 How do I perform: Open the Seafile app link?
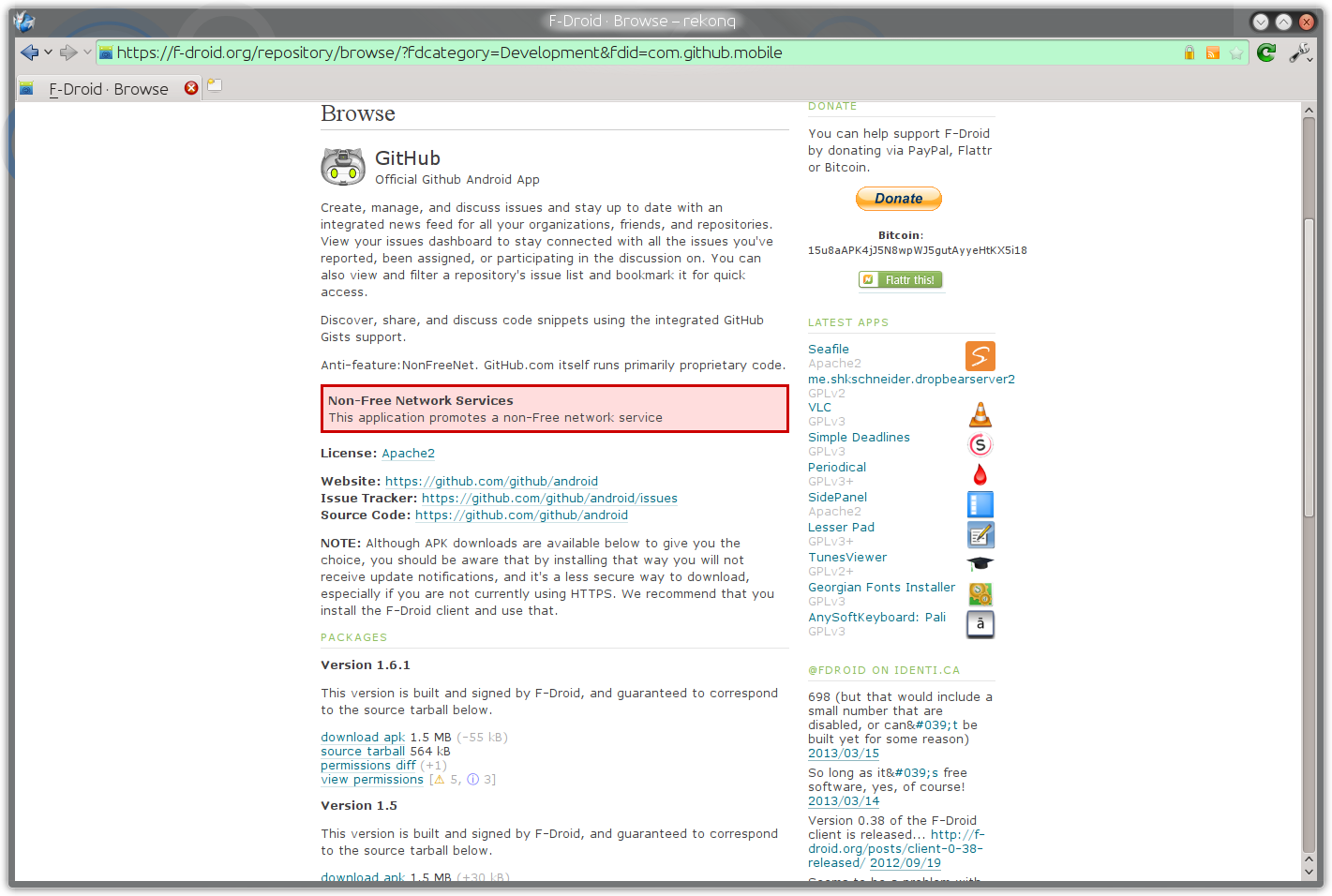[829, 350]
